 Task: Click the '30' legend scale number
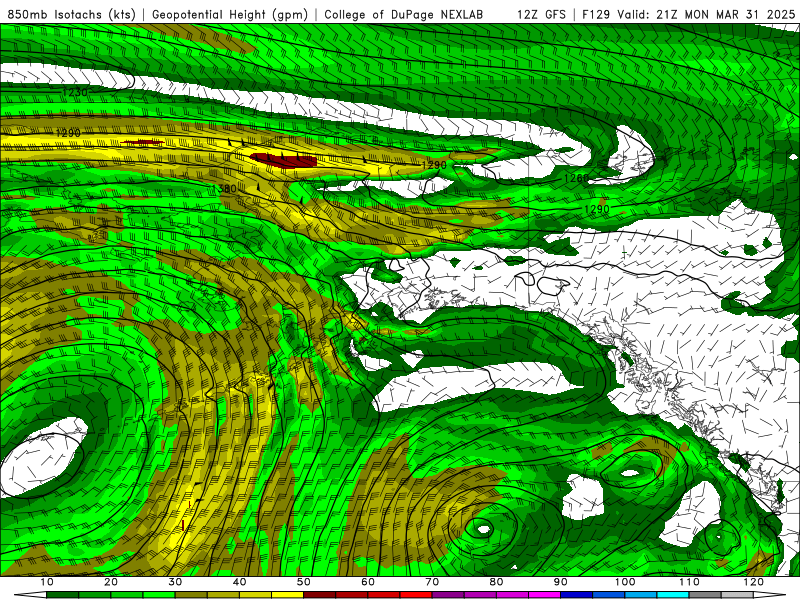[175, 582]
